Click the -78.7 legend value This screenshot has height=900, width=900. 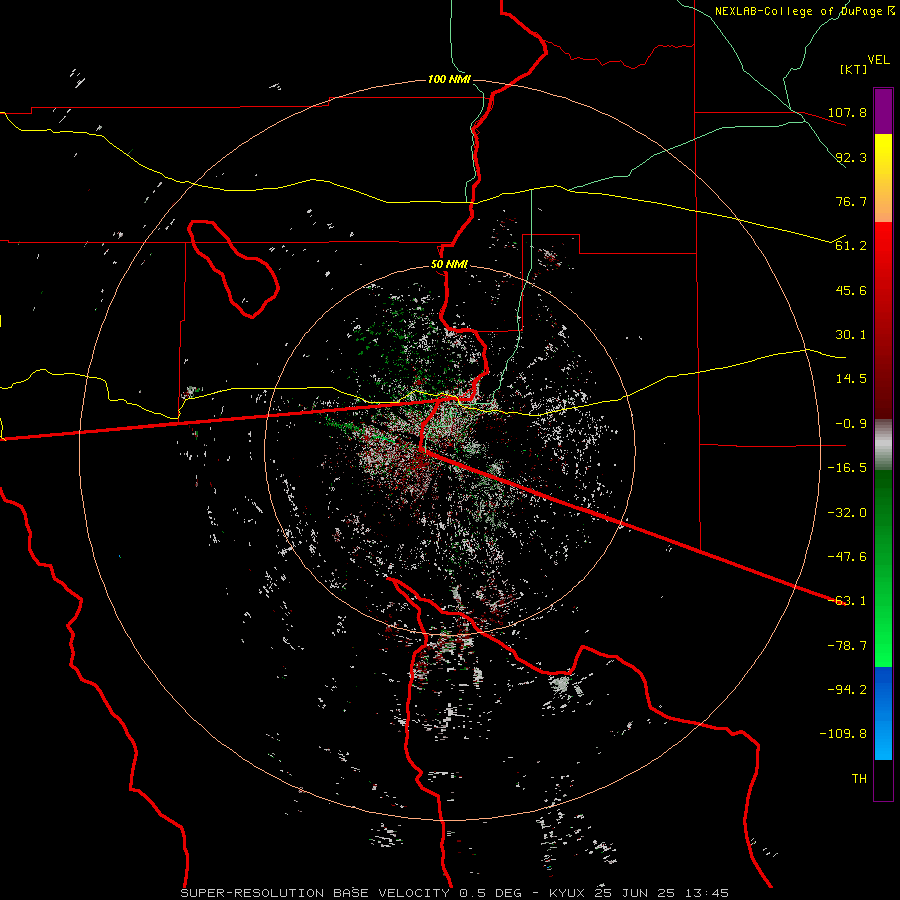[847, 646]
